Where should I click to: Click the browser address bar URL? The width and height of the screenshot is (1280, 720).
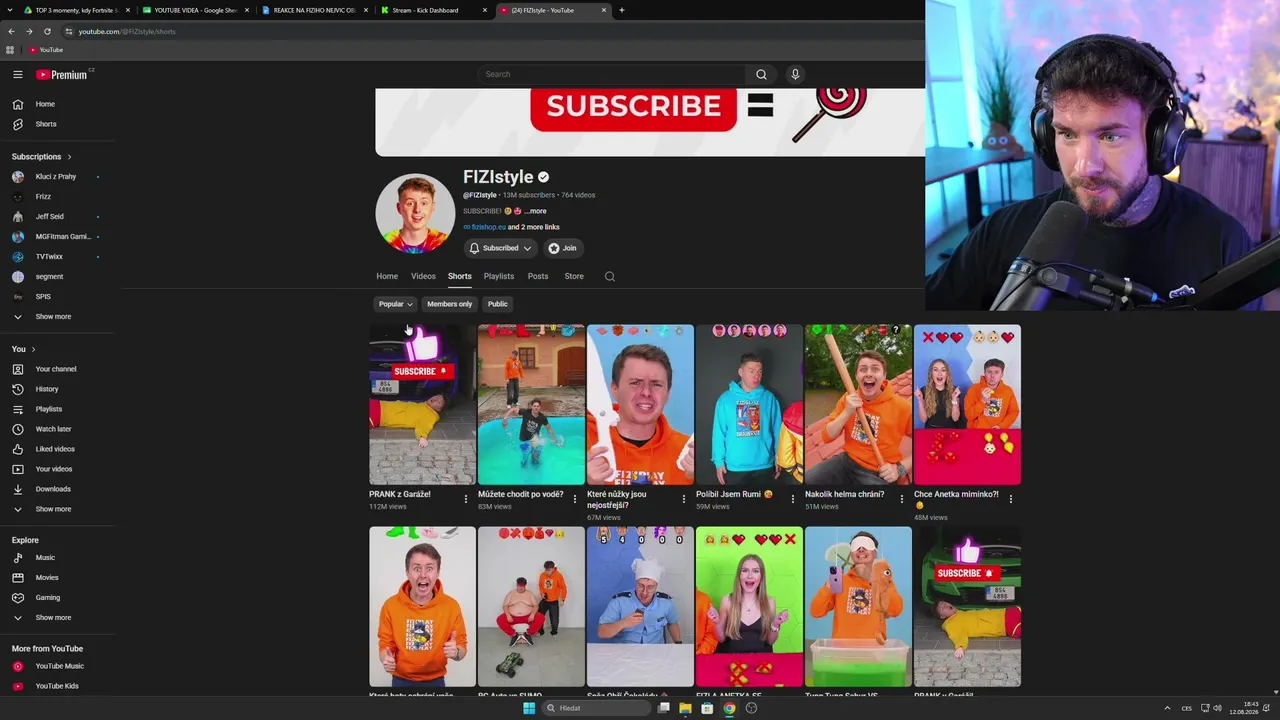click(127, 31)
